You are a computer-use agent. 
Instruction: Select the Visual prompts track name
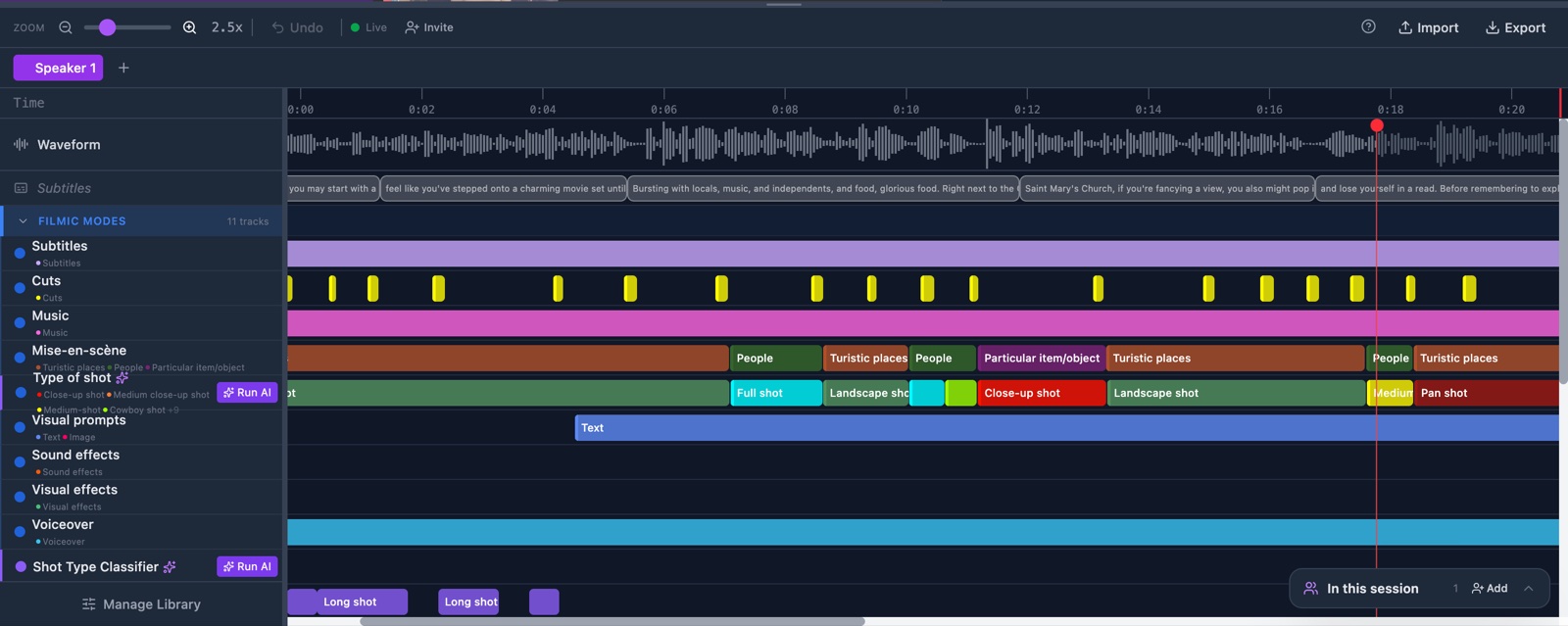point(78,419)
